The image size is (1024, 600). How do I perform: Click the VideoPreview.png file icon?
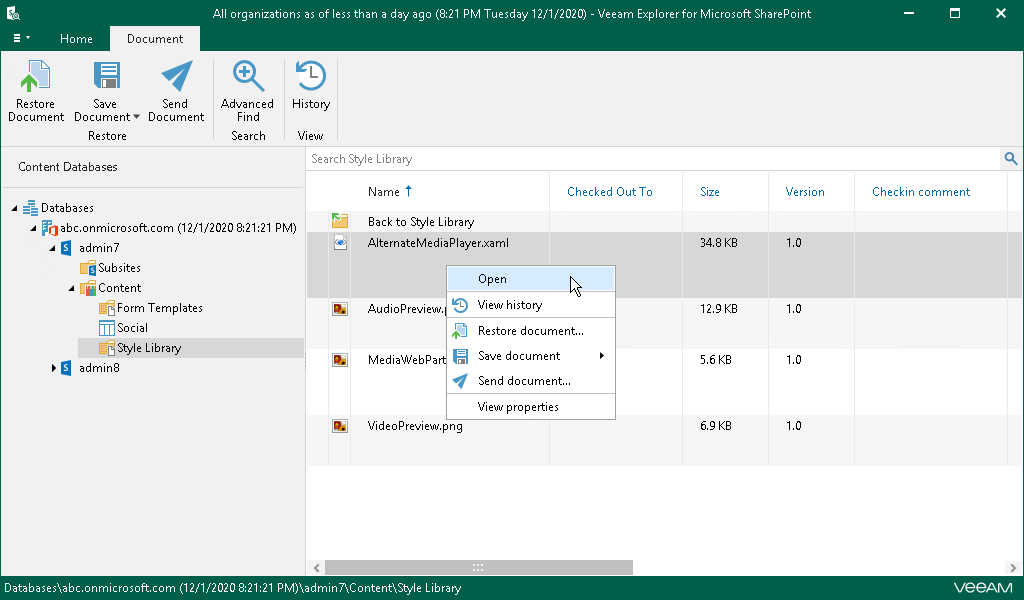[x=340, y=426]
